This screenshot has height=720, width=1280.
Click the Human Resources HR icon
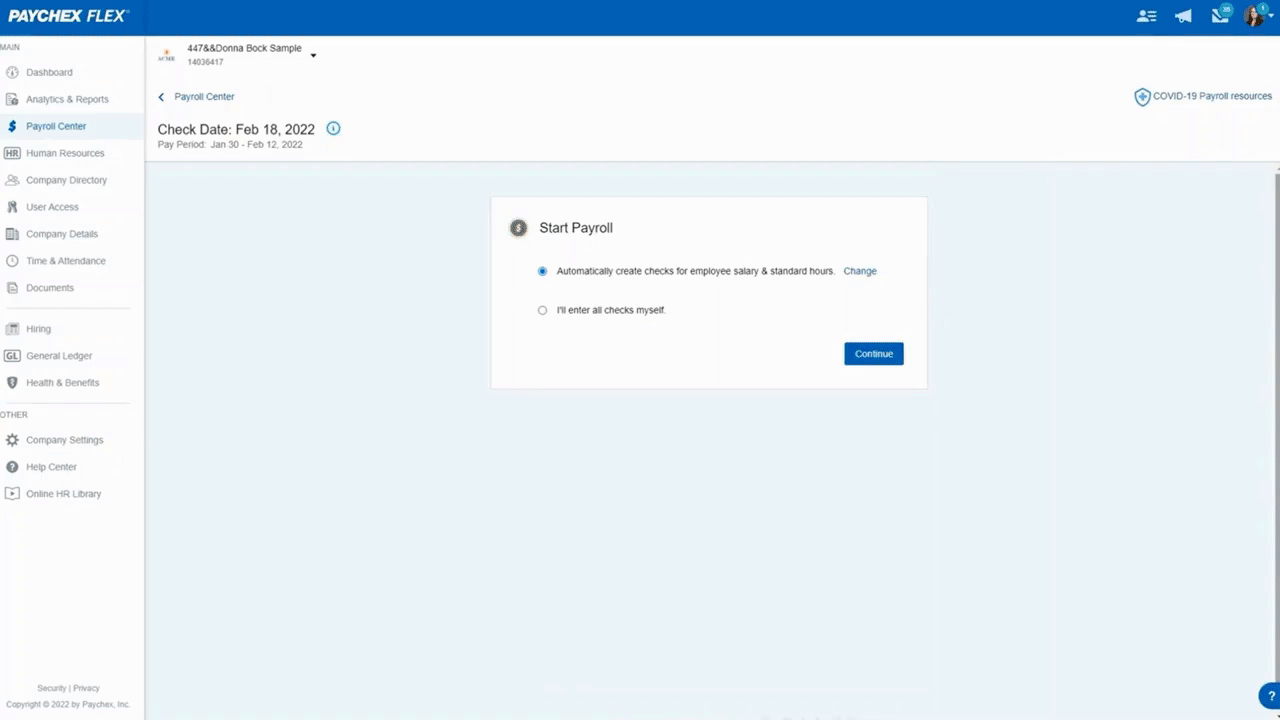[12, 153]
